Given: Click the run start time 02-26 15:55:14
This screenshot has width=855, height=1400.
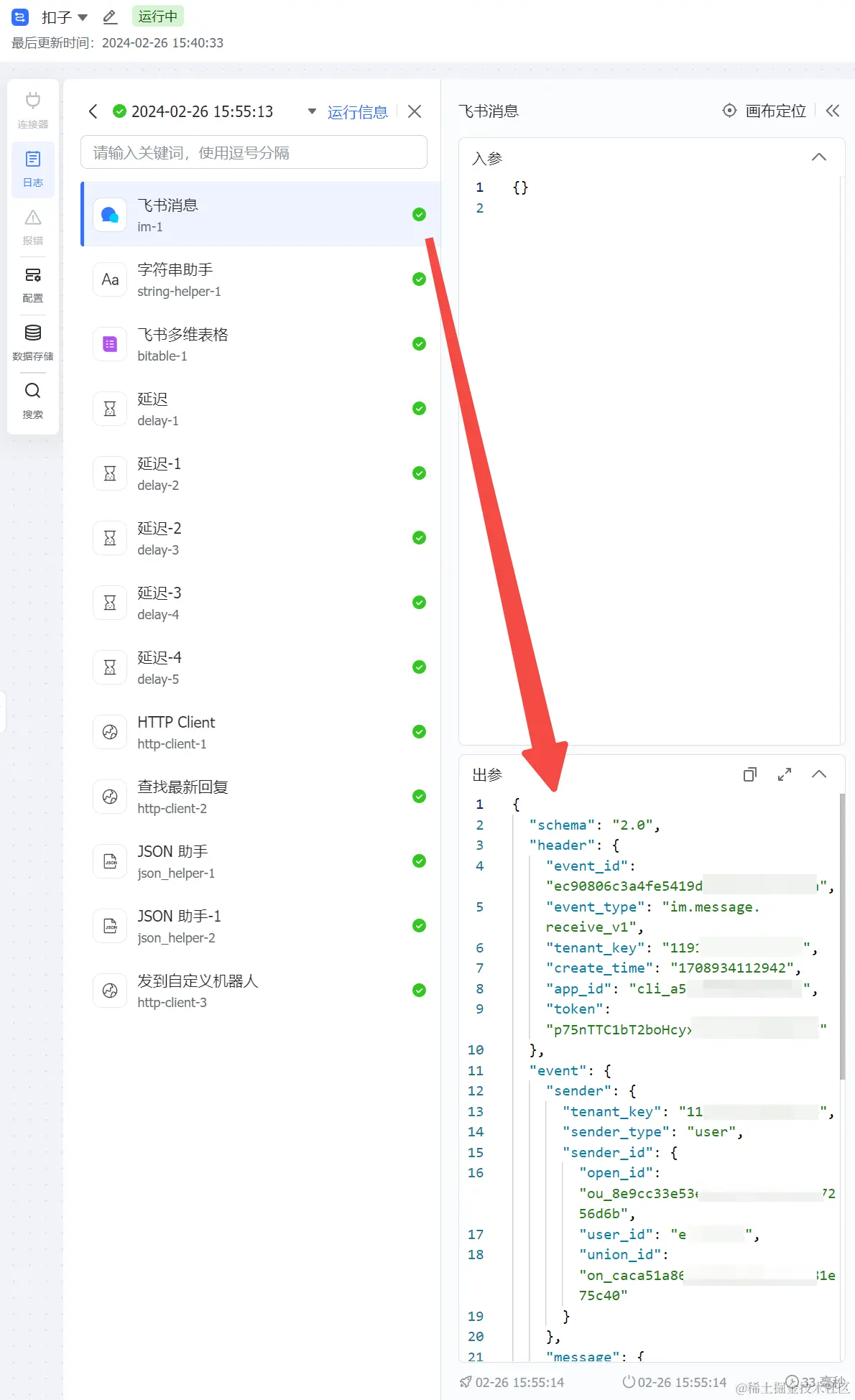Looking at the screenshot, I should tap(512, 1382).
